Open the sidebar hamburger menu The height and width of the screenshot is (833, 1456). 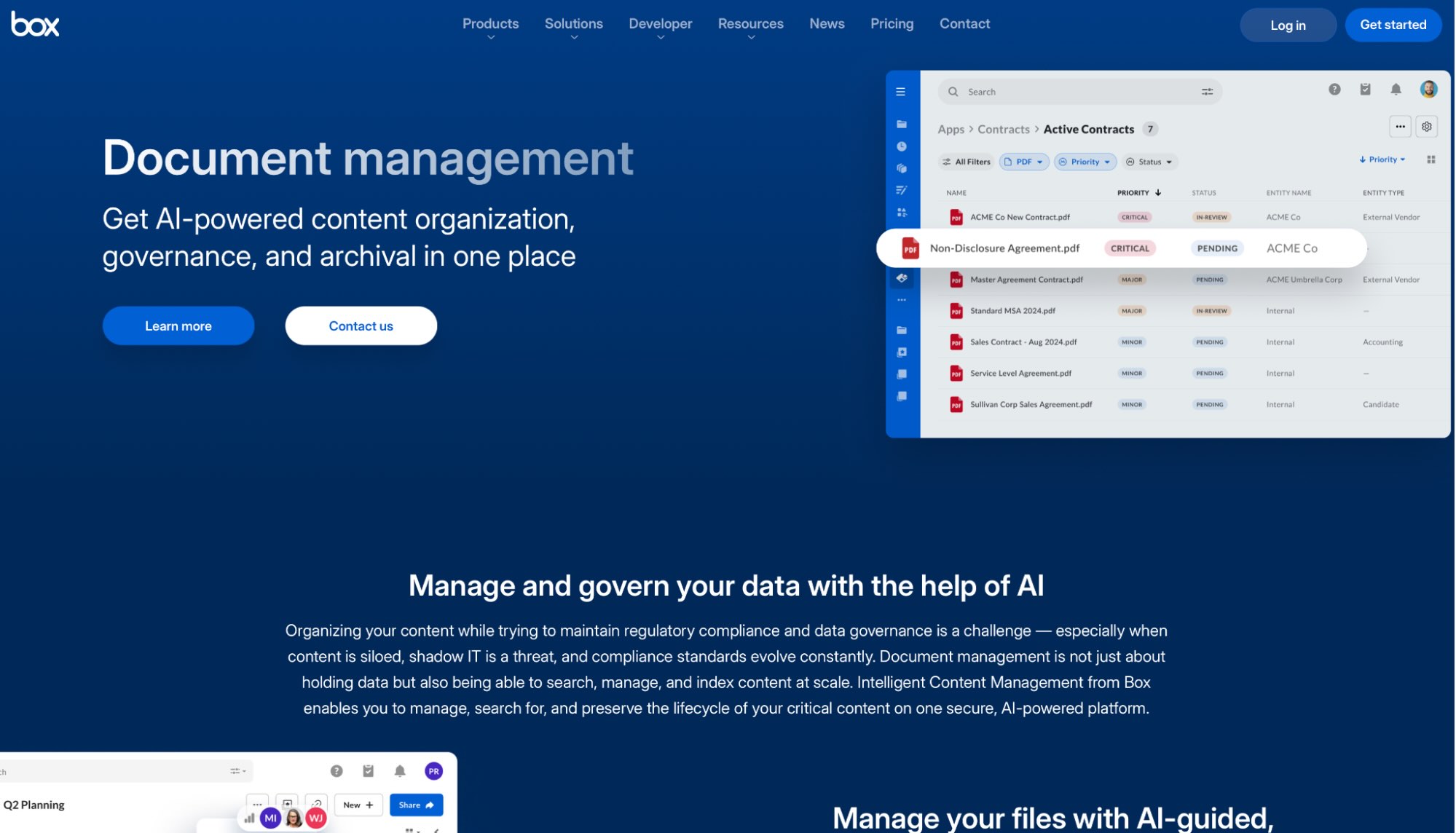pyautogui.click(x=901, y=92)
